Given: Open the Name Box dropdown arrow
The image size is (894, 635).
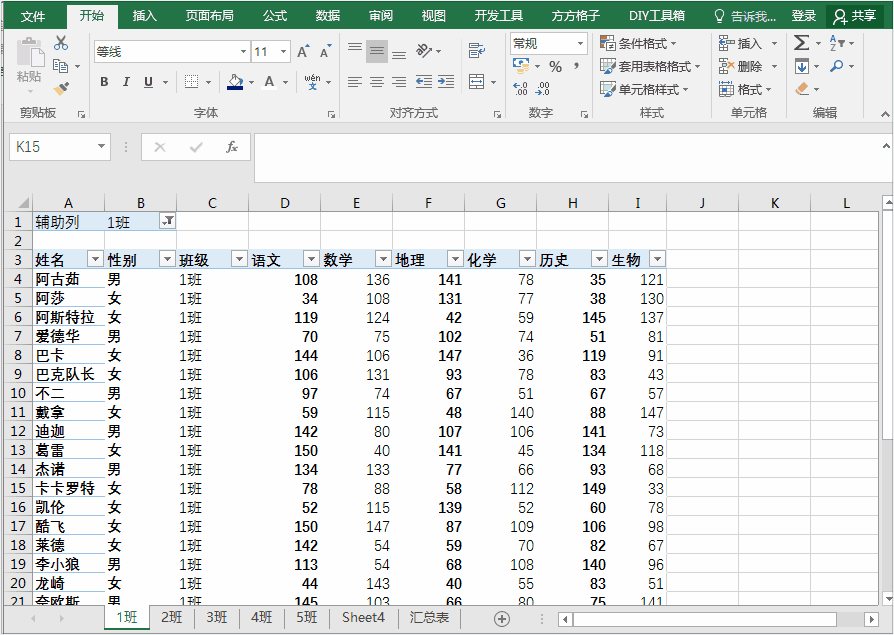Looking at the screenshot, I should [x=101, y=146].
